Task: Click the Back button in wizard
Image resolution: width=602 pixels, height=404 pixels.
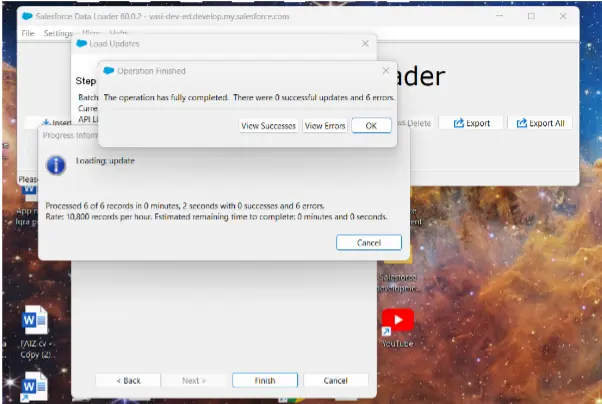Action: coord(128,381)
